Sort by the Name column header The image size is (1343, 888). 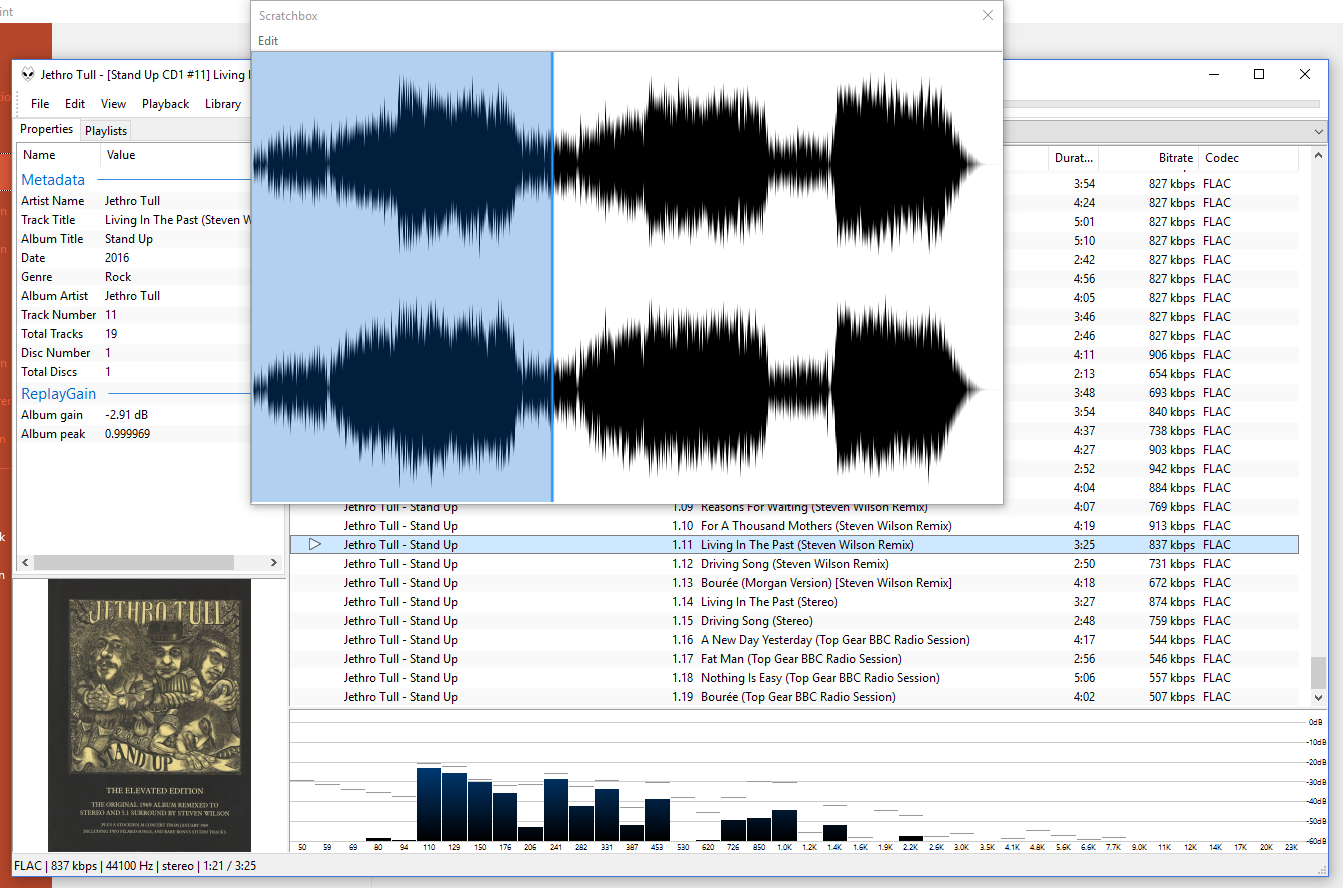pyautogui.click(x=59, y=155)
